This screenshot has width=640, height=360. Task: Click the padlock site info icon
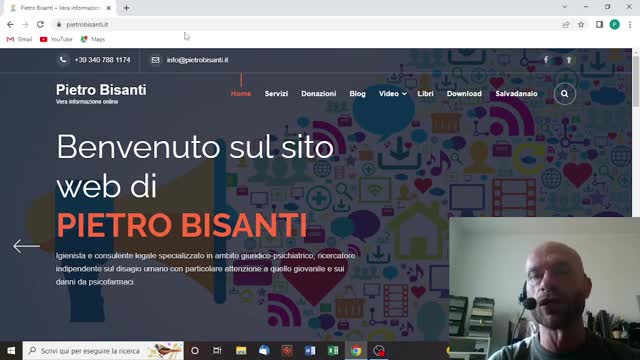click(59, 24)
